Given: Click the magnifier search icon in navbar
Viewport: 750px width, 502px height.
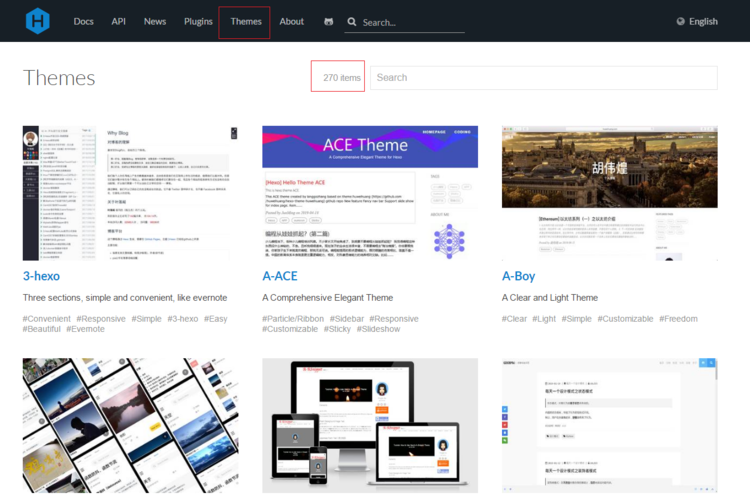Looking at the screenshot, I should pos(352,22).
